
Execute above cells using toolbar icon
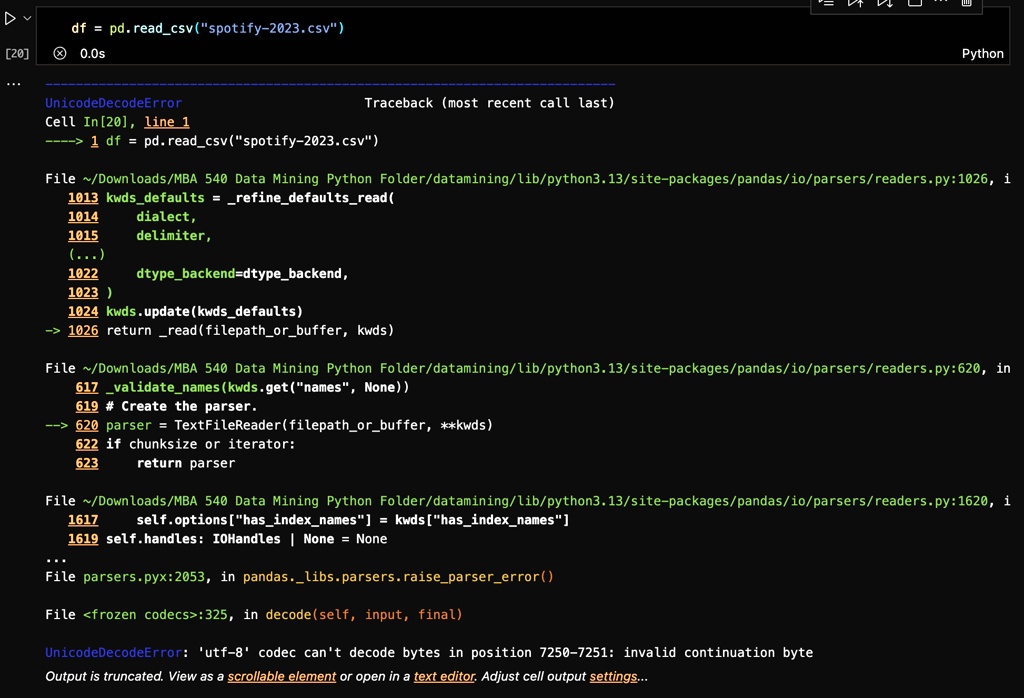pyautogui.click(x=855, y=3)
